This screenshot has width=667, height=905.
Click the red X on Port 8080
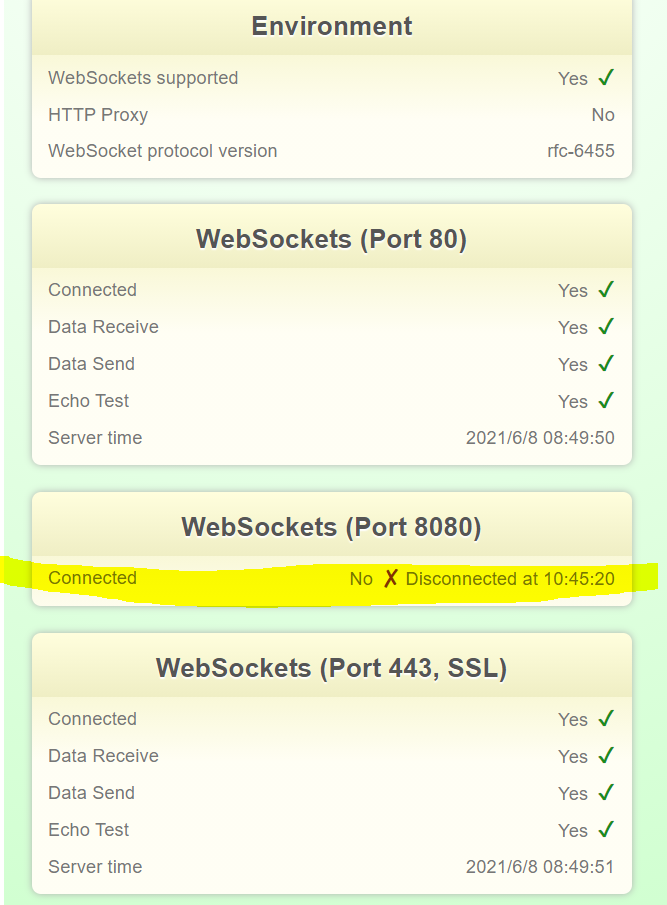click(x=390, y=579)
